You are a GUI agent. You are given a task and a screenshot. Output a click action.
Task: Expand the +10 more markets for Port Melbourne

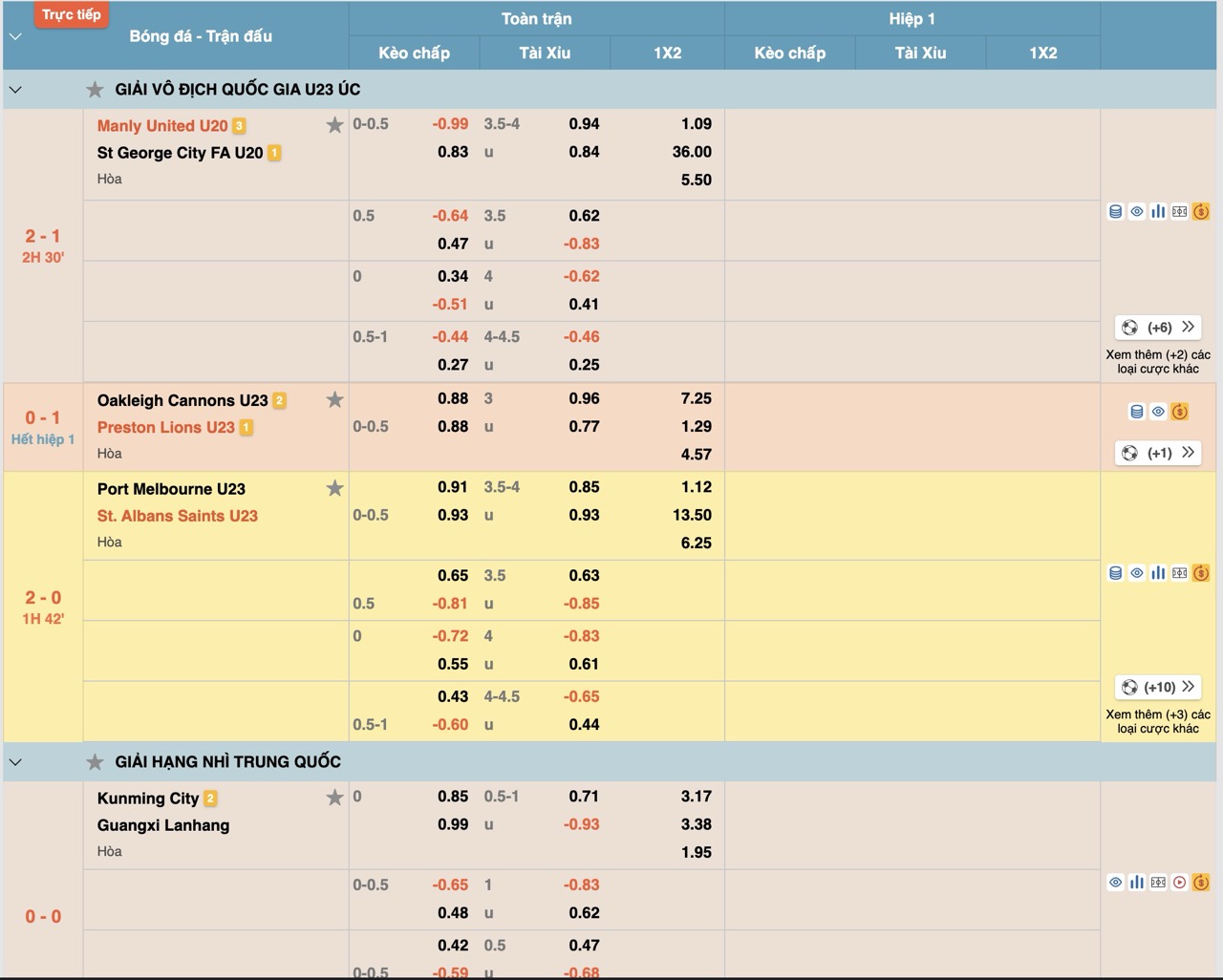tap(1158, 687)
